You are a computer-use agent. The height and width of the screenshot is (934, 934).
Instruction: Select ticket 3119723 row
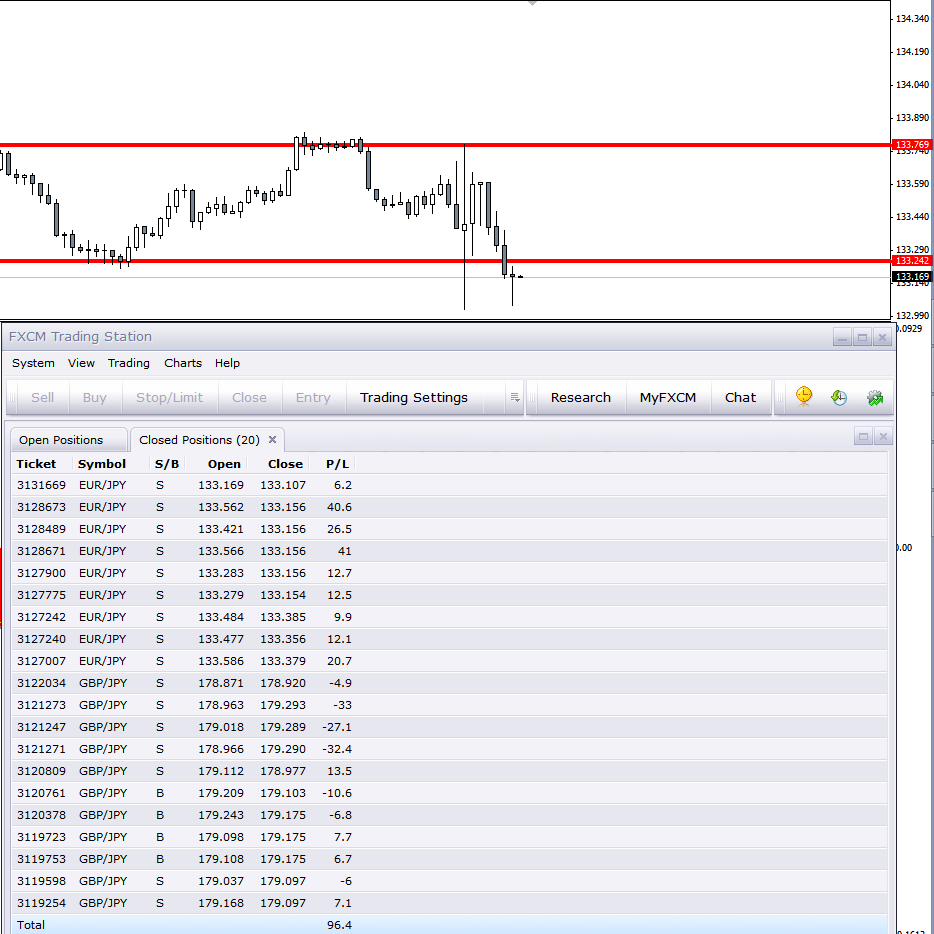[x=449, y=838]
